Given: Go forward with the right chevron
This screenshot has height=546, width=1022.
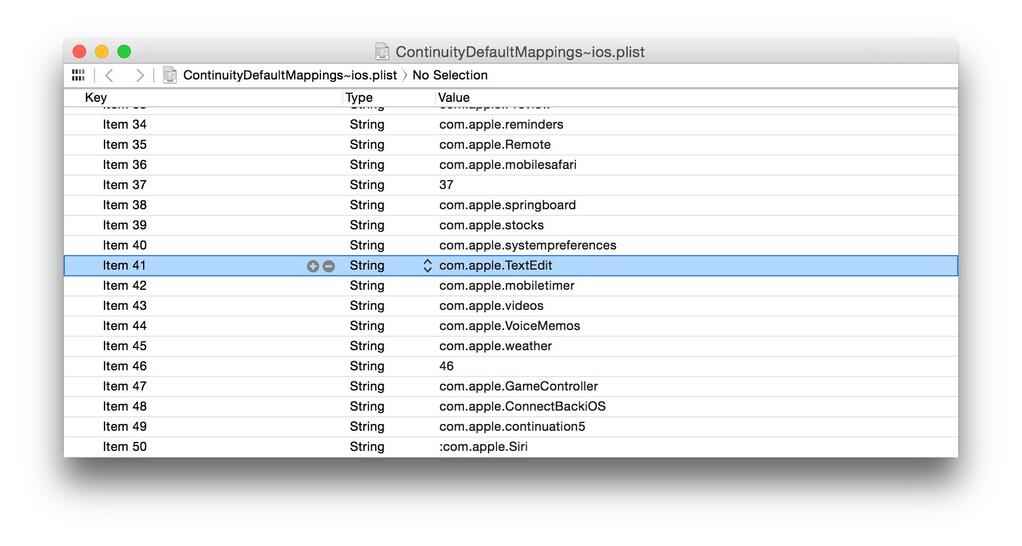Looking at the screenshot, I should (x=139, y=75).
